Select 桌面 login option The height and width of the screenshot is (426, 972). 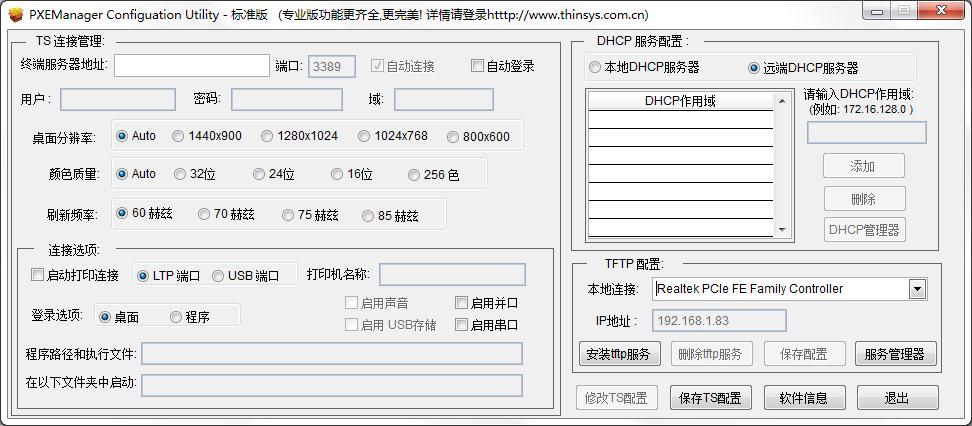[x=105, y=317]
